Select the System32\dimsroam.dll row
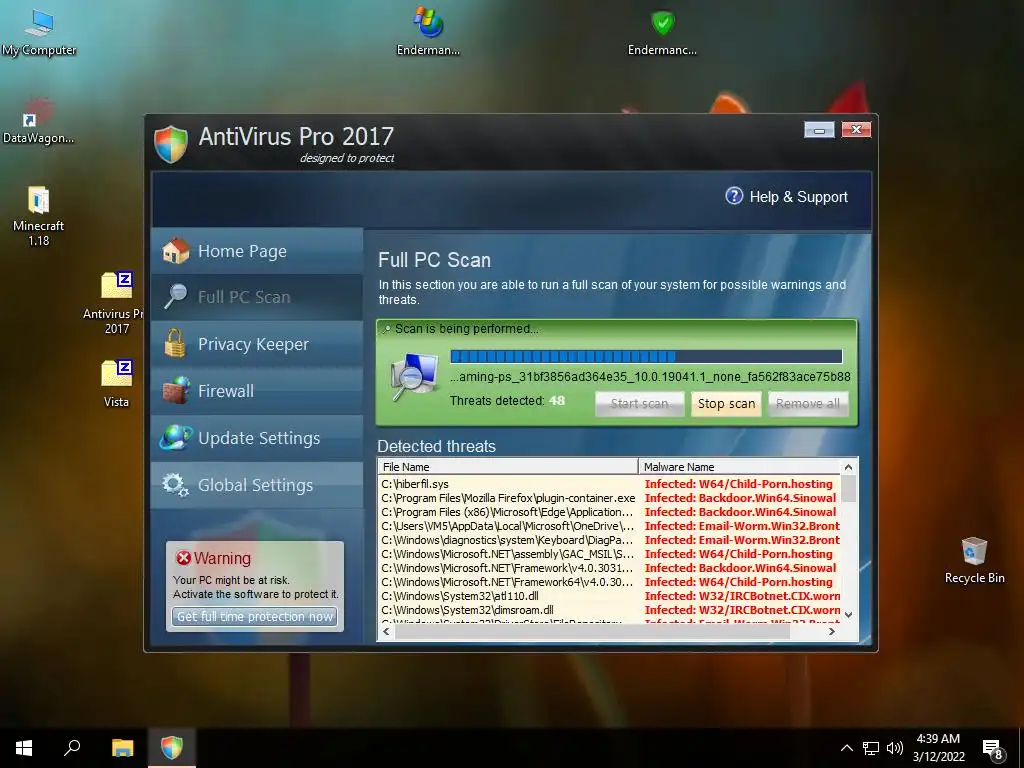This screenshot has height=768, width=1024. pos(609,610)
